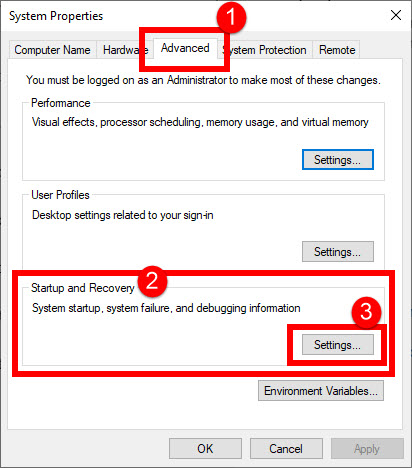Click the red number 2 badge
The height and width of the screenshot is (468, 412).
(x=152, y=281)
